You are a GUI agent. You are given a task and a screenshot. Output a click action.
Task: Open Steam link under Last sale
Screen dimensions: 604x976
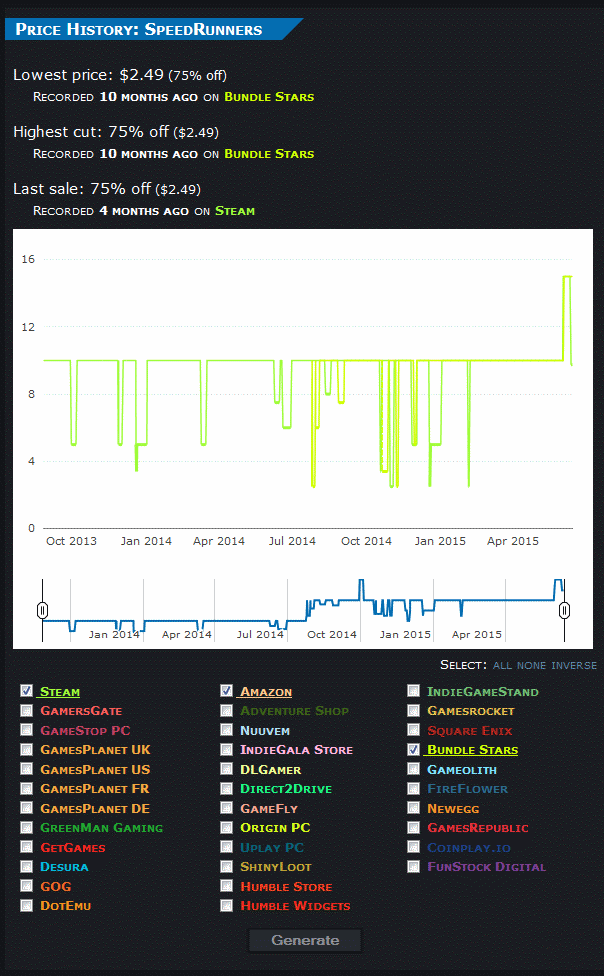pos(235,211)
